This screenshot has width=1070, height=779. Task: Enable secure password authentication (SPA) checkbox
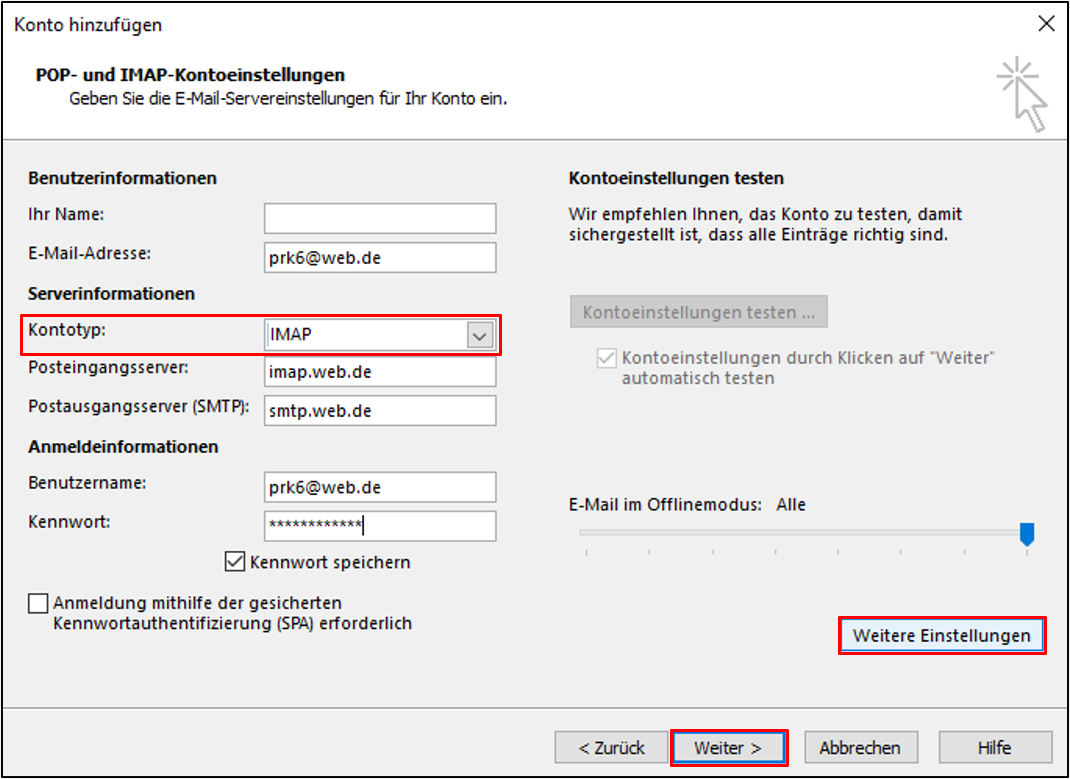[x=38, y=603]
